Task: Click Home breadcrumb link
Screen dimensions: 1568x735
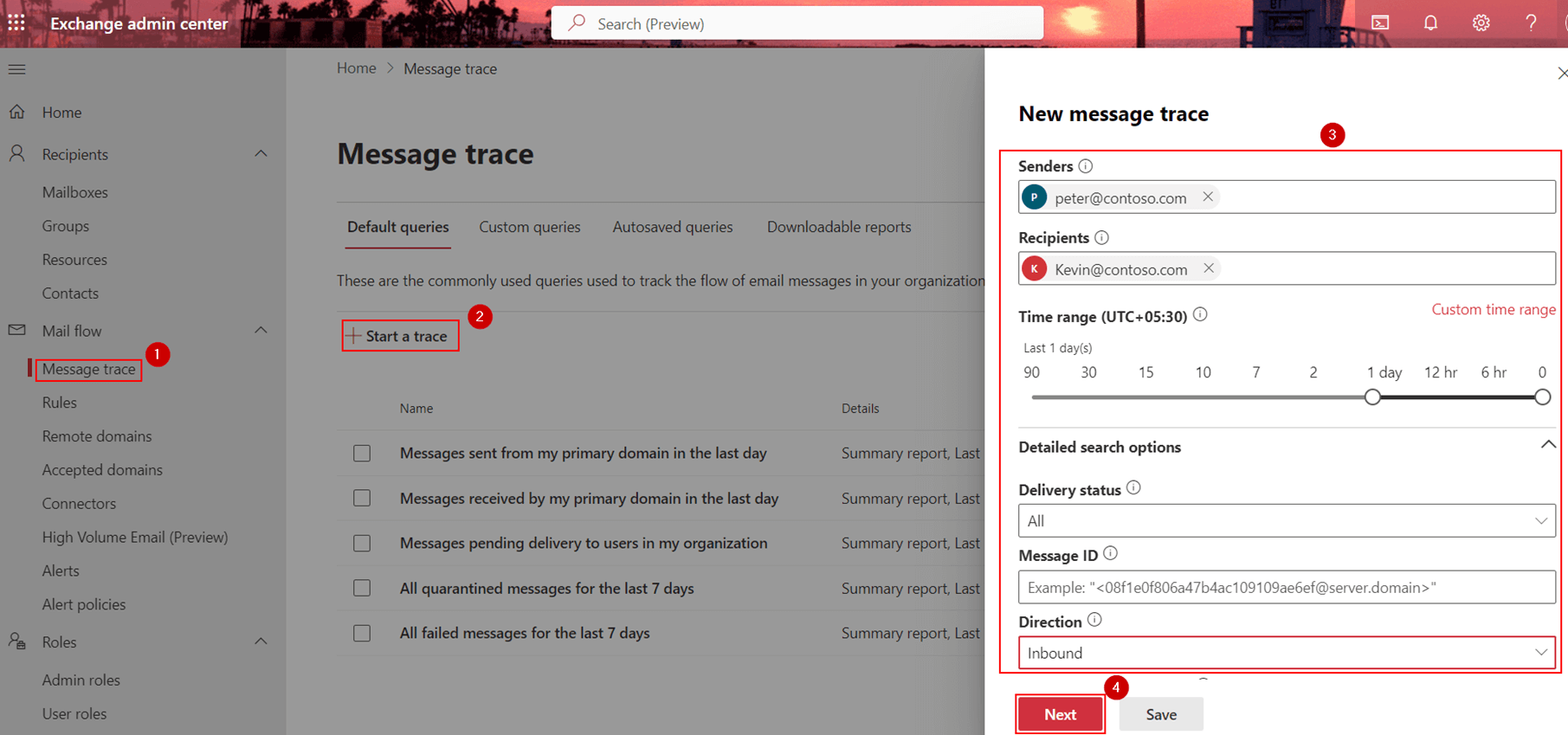Action: (x=357, y=68)
